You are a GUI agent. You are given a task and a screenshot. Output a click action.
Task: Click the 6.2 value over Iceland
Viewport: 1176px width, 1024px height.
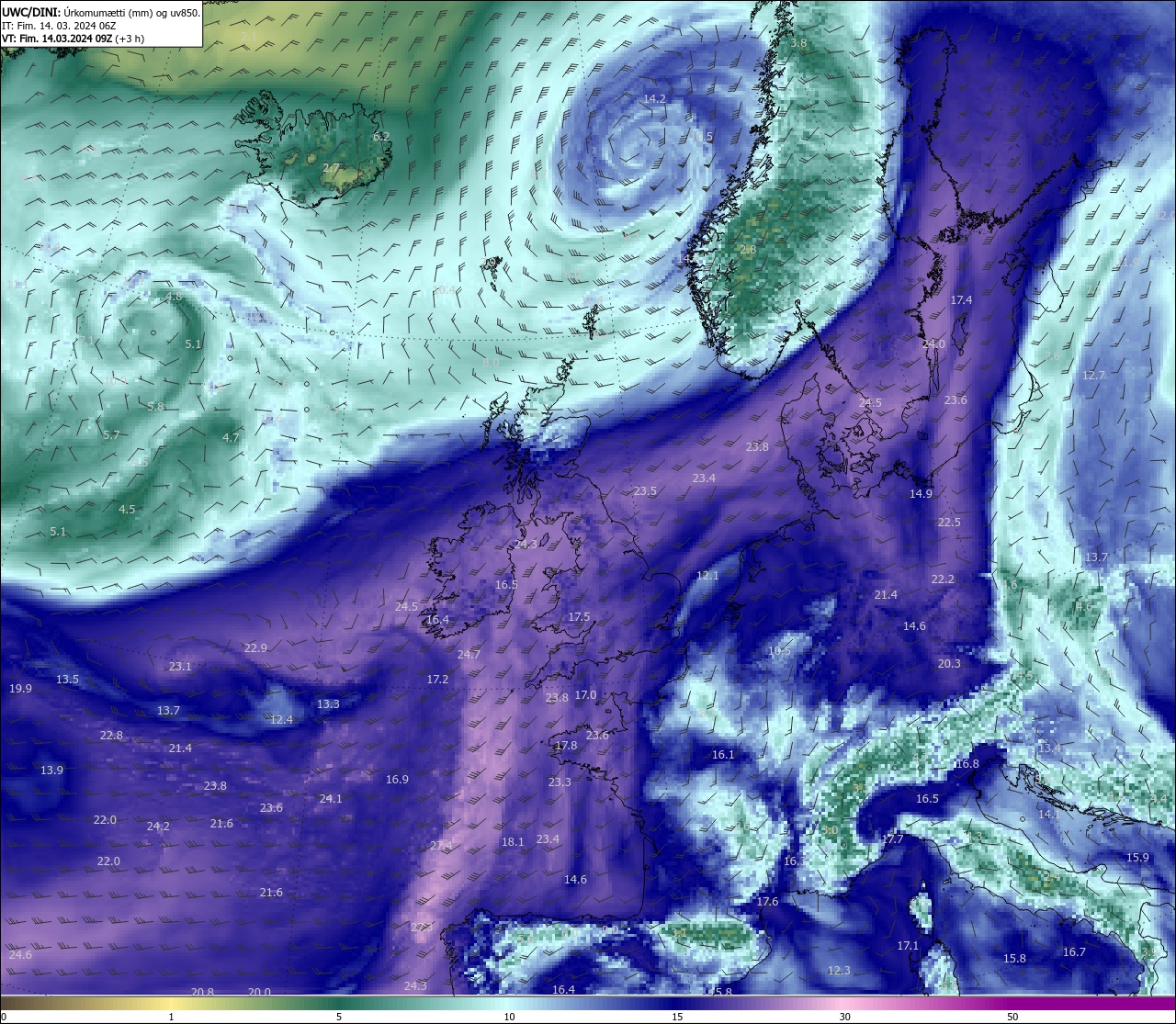coord(381,136)
